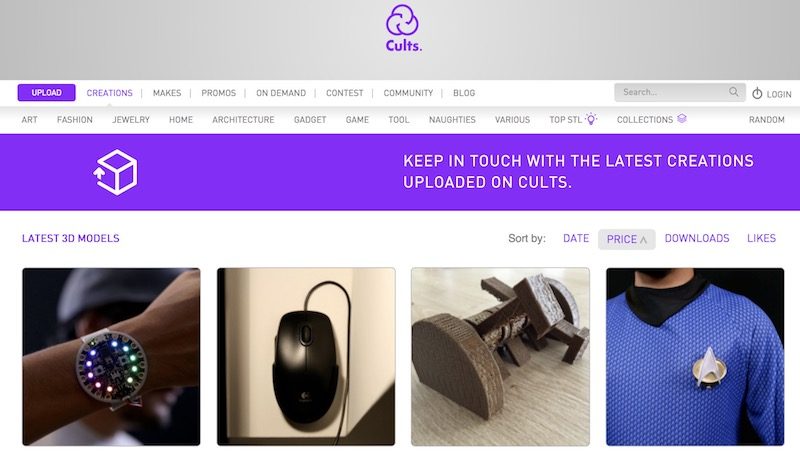This screenshot has height=453, width=800.
Task: Click the Collections stack icon
Action: click(682, 119)
